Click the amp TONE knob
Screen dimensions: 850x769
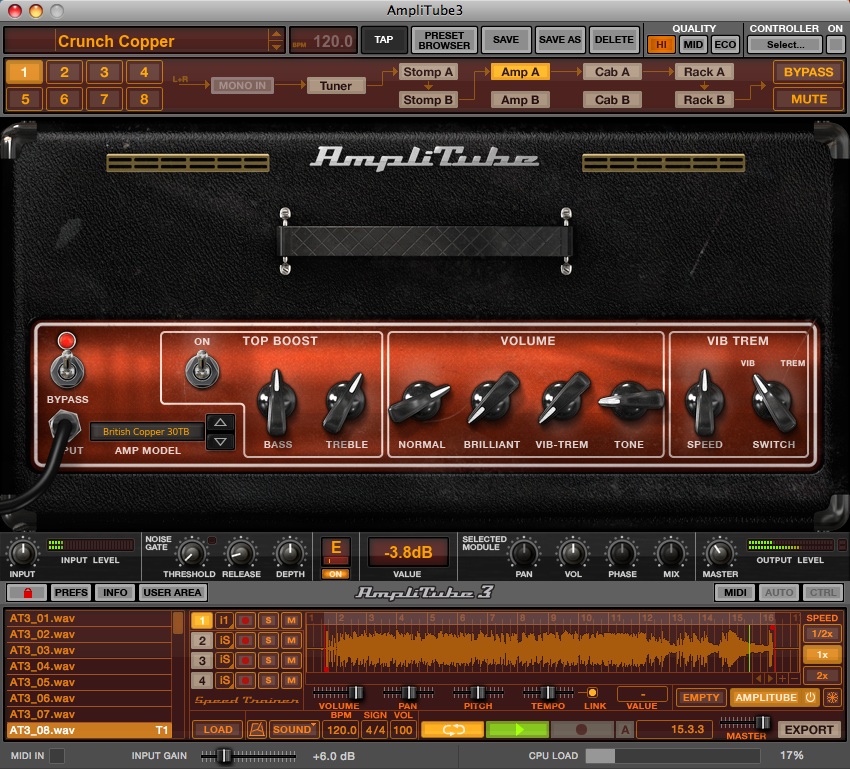tap(630, 401)
